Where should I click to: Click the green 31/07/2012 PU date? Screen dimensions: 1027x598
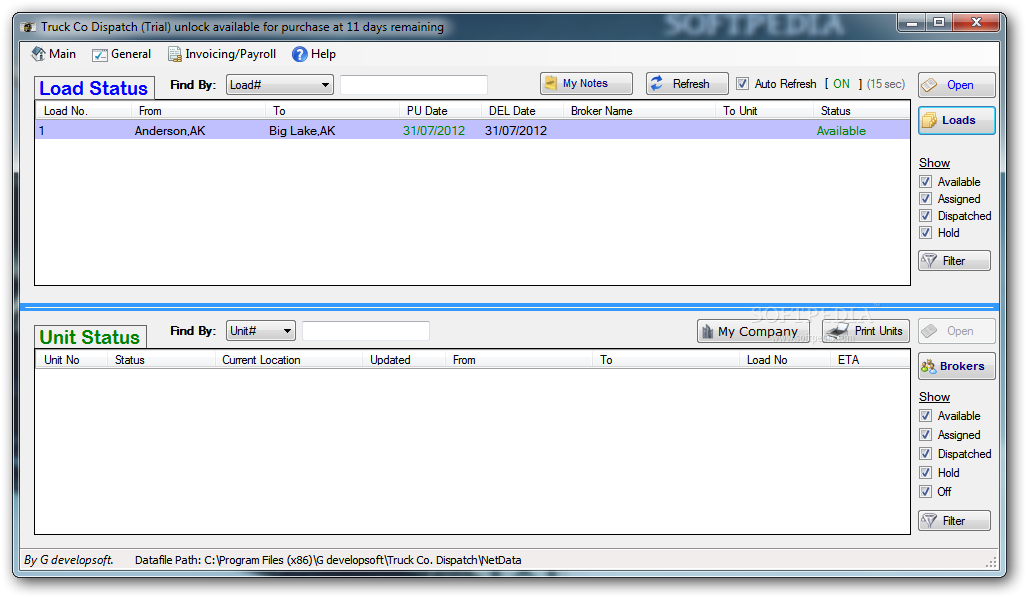coord(434,131)
